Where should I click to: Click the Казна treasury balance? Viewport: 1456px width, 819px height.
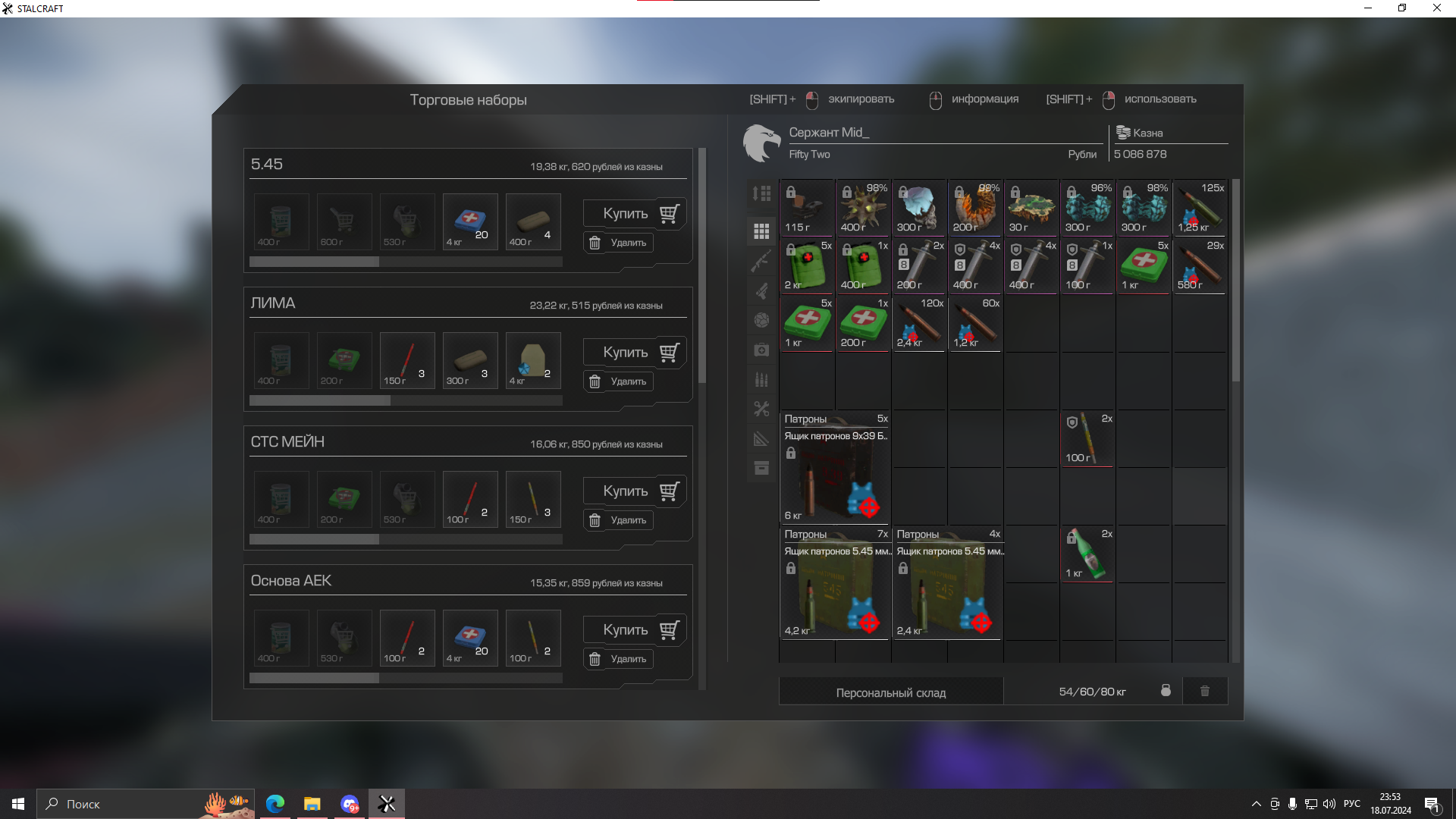pos(1141,154)
